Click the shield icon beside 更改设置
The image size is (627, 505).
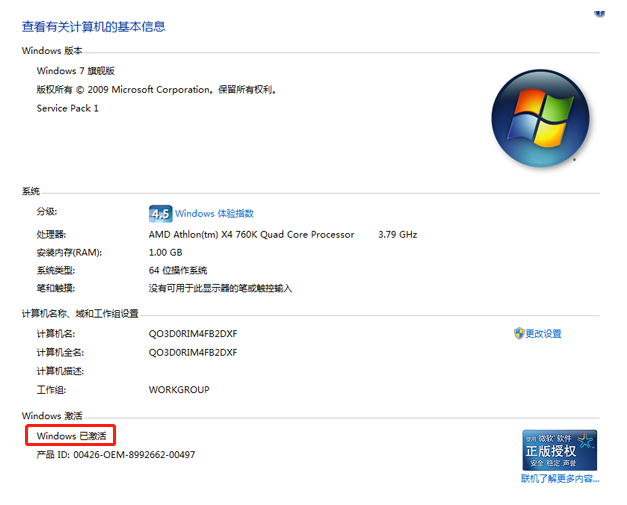click(x=519, y=333)
